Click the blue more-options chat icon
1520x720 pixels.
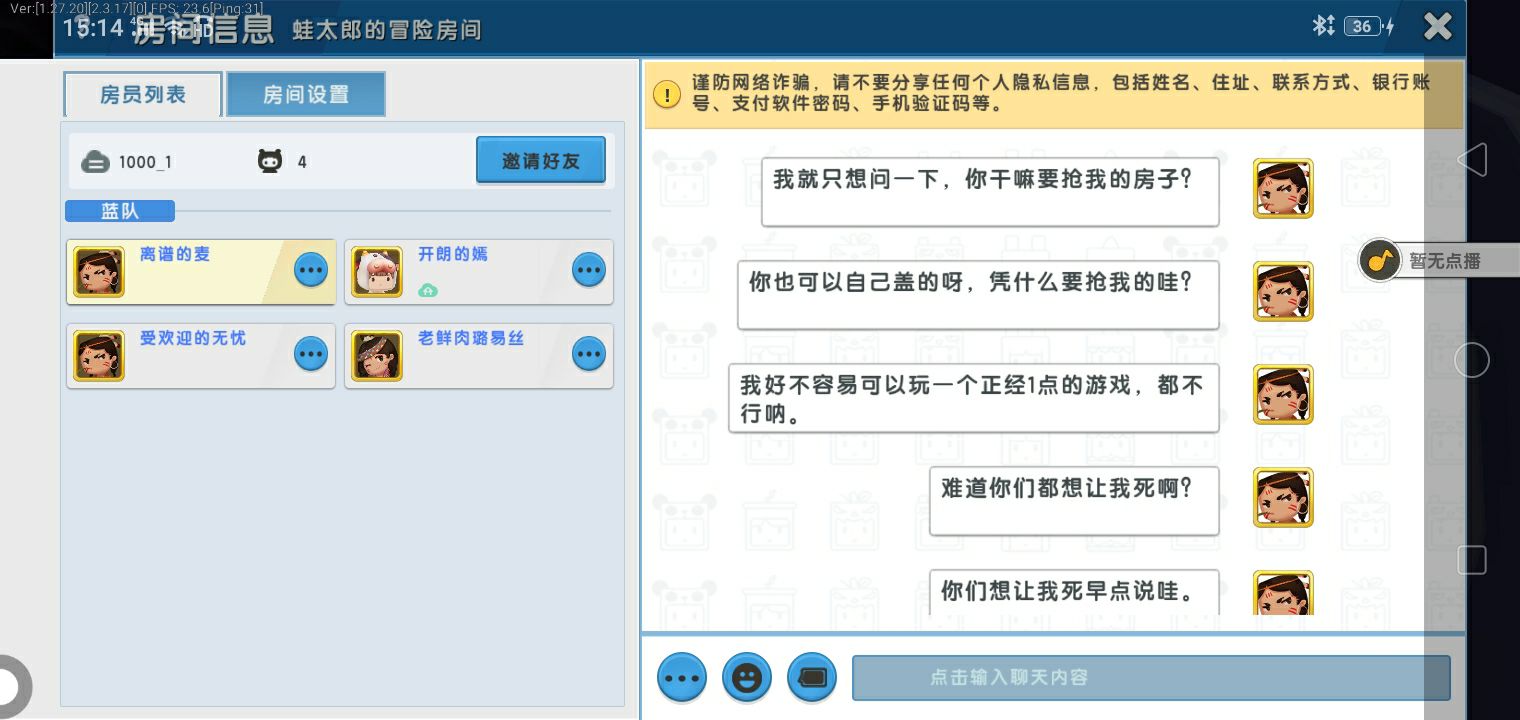point(682,678)
